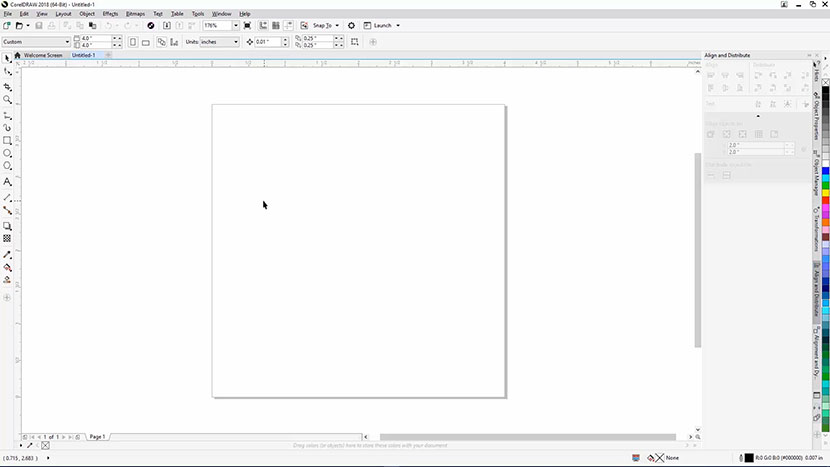Select the Transparency checkerboard tool
The height and width of the screenshot is (467, 830).
pyautogui.click(x=7, y=239)
